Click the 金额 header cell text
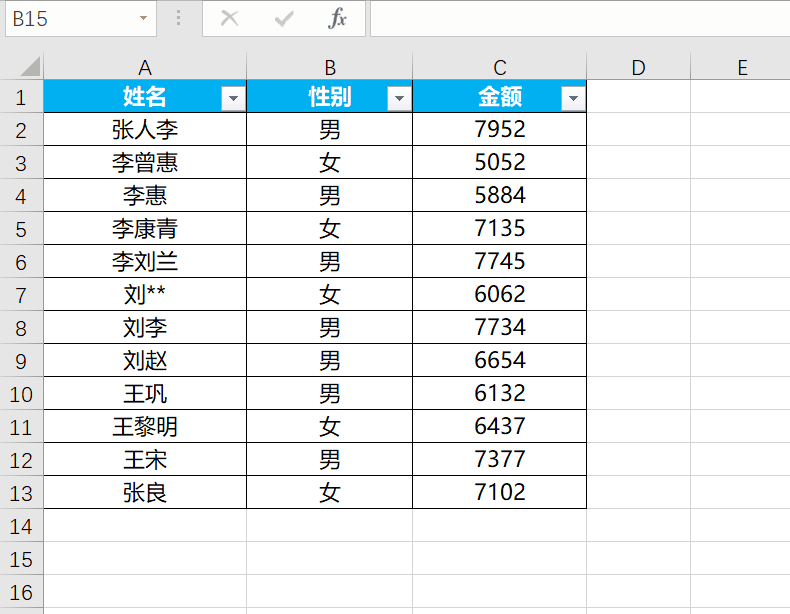Screen dimensions: 790x614 [x=500, y=96]
